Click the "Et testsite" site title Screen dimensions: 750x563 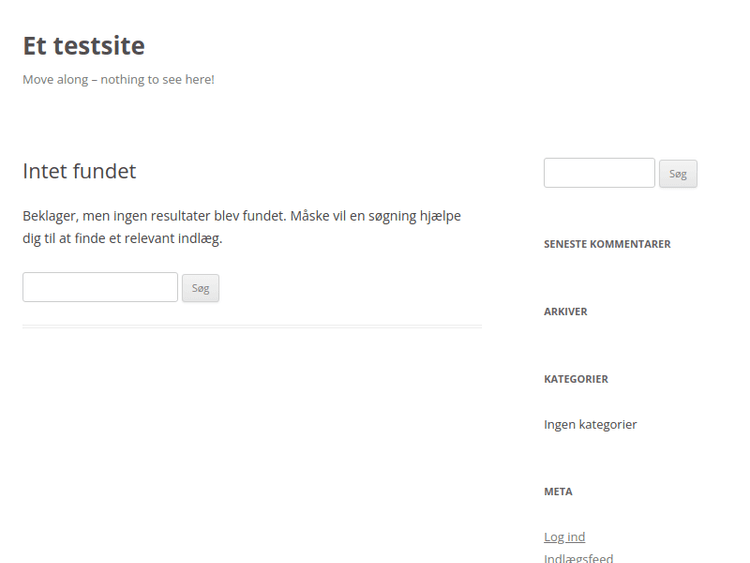(84, 46)
